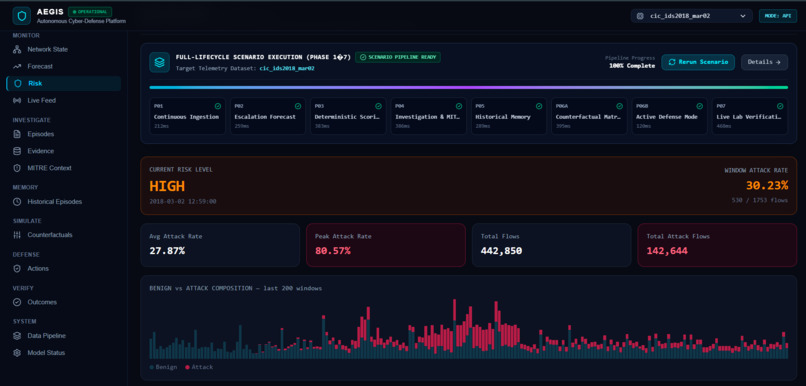Image resolution: width=806 pixels, height=386 pixels.
Task: Select the Risk menu item
Action: (63, 83)
